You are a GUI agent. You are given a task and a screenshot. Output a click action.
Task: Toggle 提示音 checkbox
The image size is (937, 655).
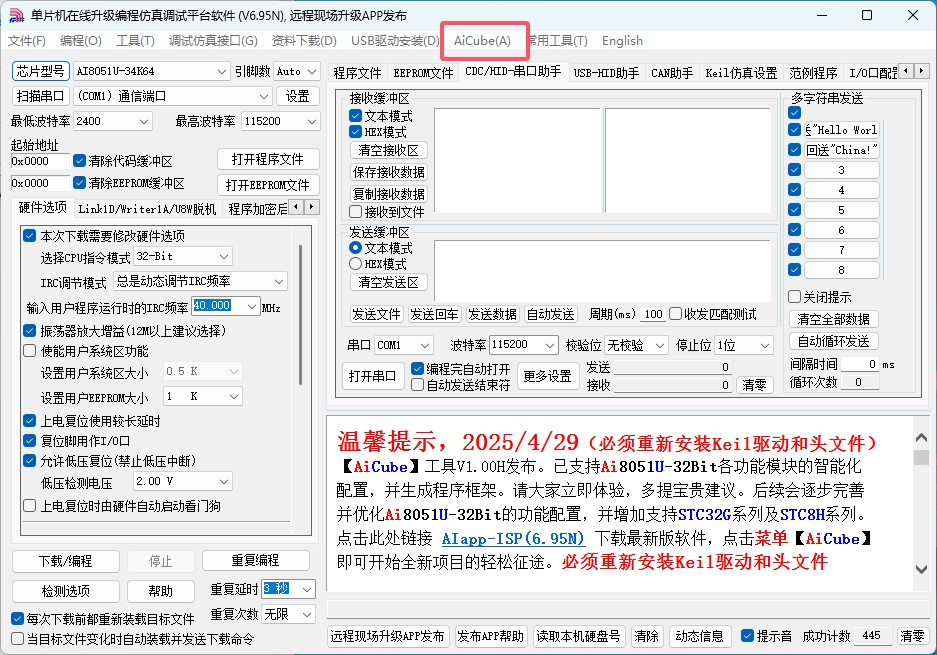pyautogui.click(x=747, y=636)
